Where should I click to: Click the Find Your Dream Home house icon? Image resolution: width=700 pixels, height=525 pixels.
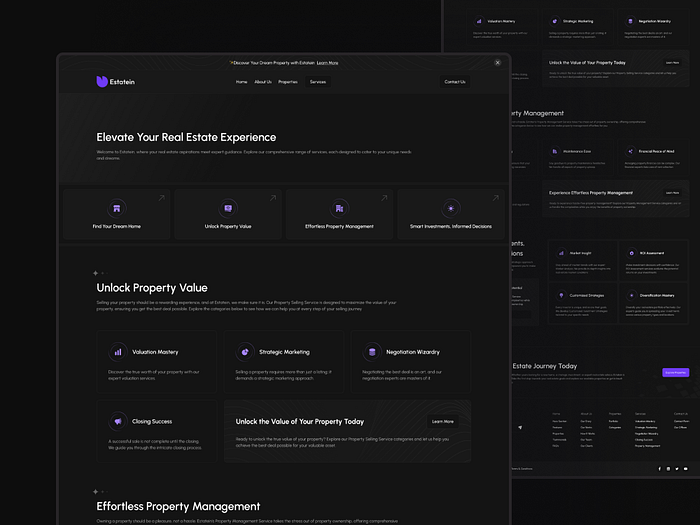tap(117, 208)
